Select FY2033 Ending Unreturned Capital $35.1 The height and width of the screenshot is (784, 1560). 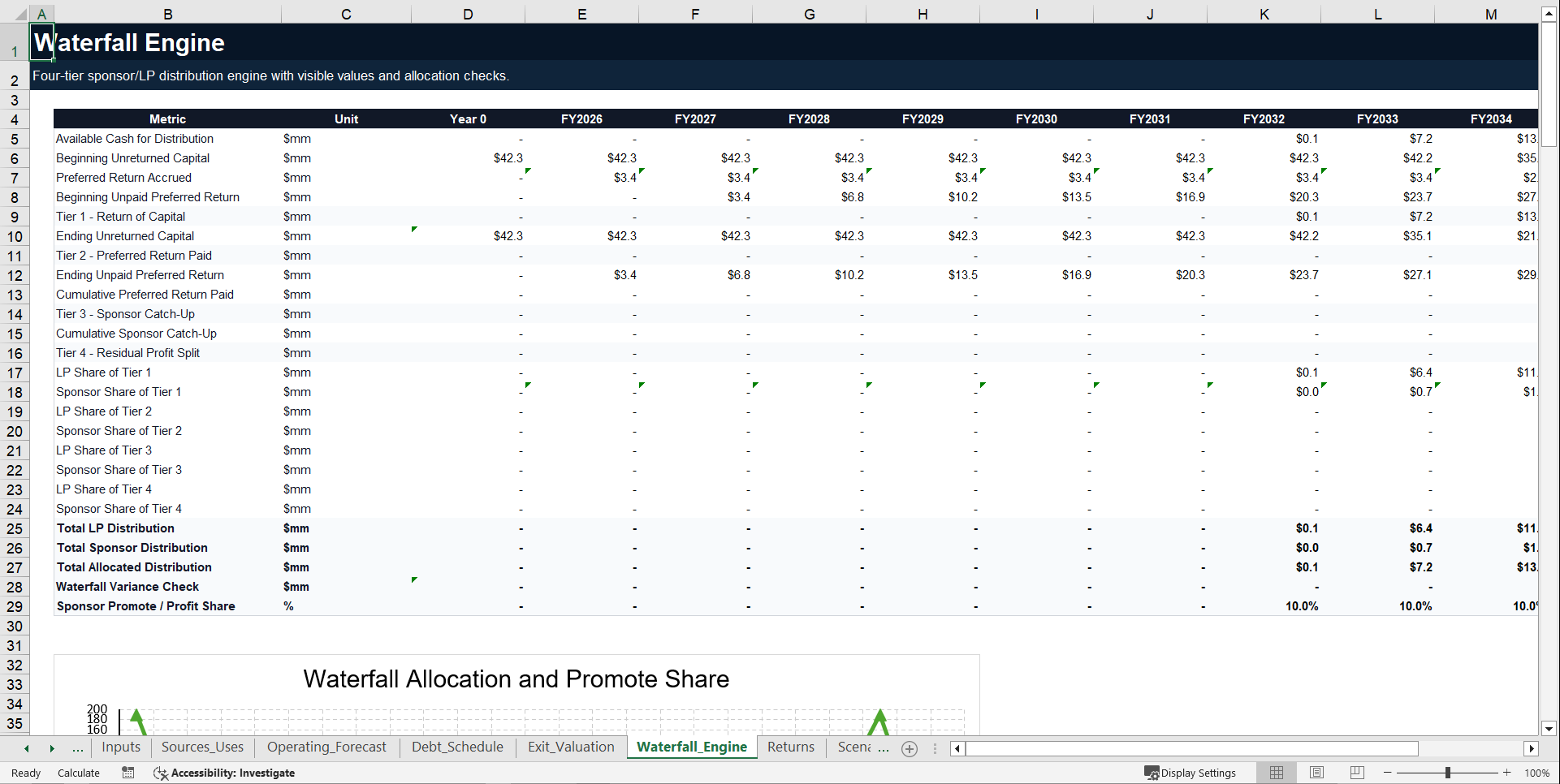tap(1377, 236)
